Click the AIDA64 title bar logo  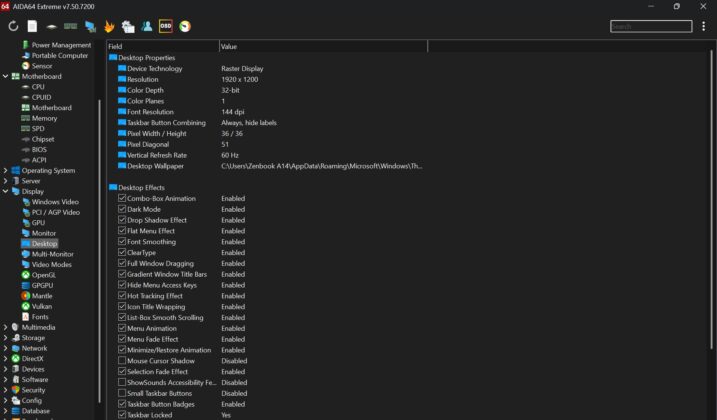5,6
